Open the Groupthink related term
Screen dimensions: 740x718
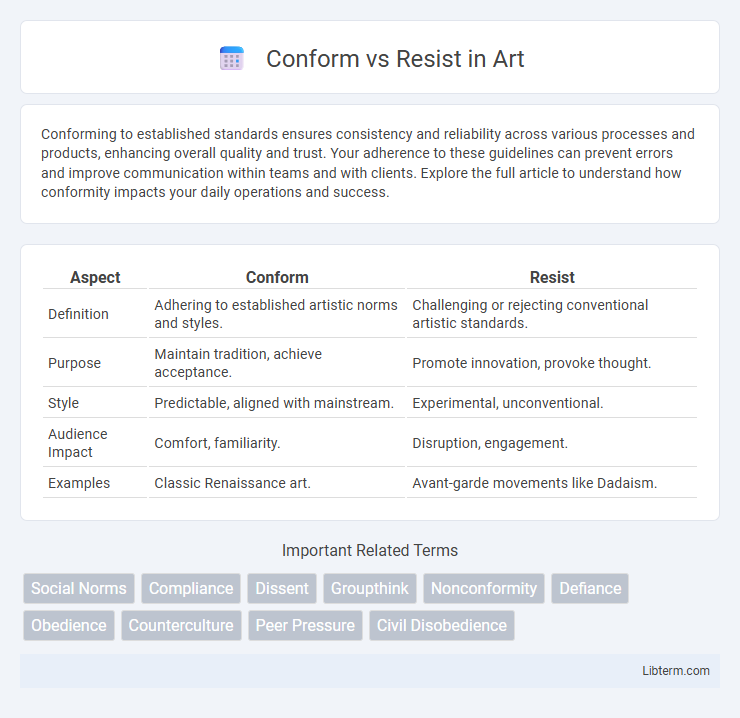coord(370,588)
